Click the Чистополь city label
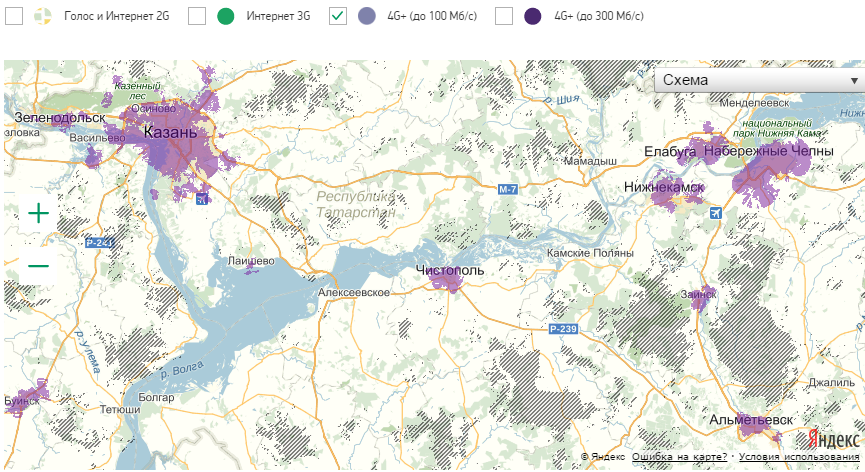Viewport: 865px width, 472px height. [x=450, y=270]
